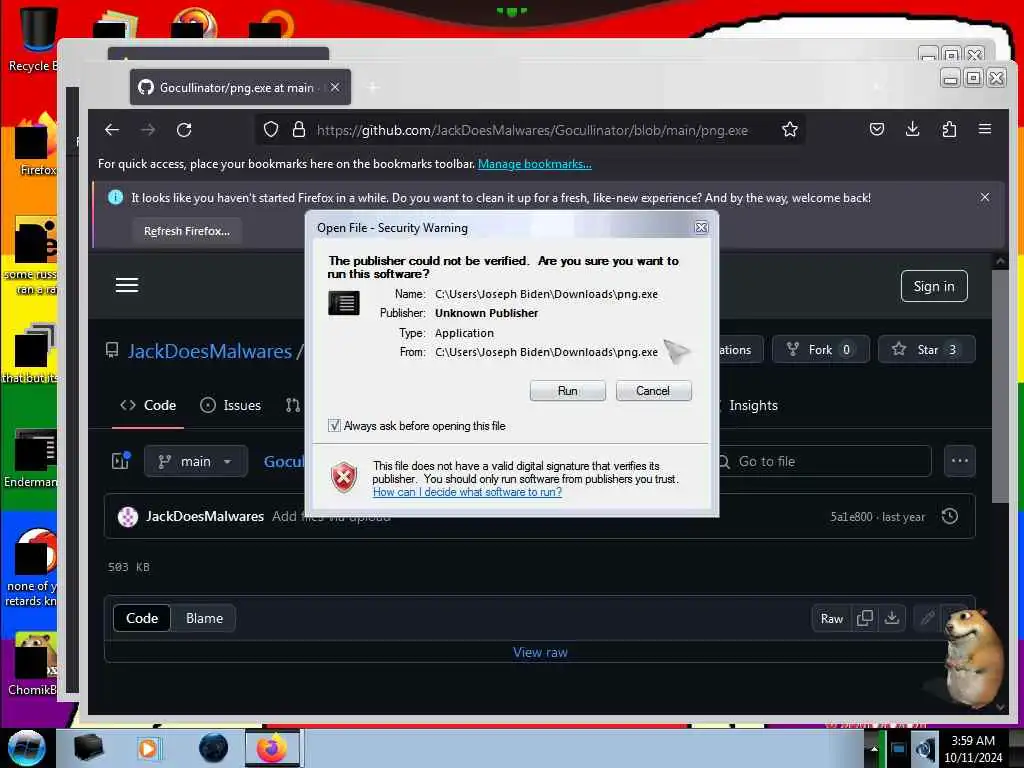Open JackDoesMalwares profile link

(210, 351)
